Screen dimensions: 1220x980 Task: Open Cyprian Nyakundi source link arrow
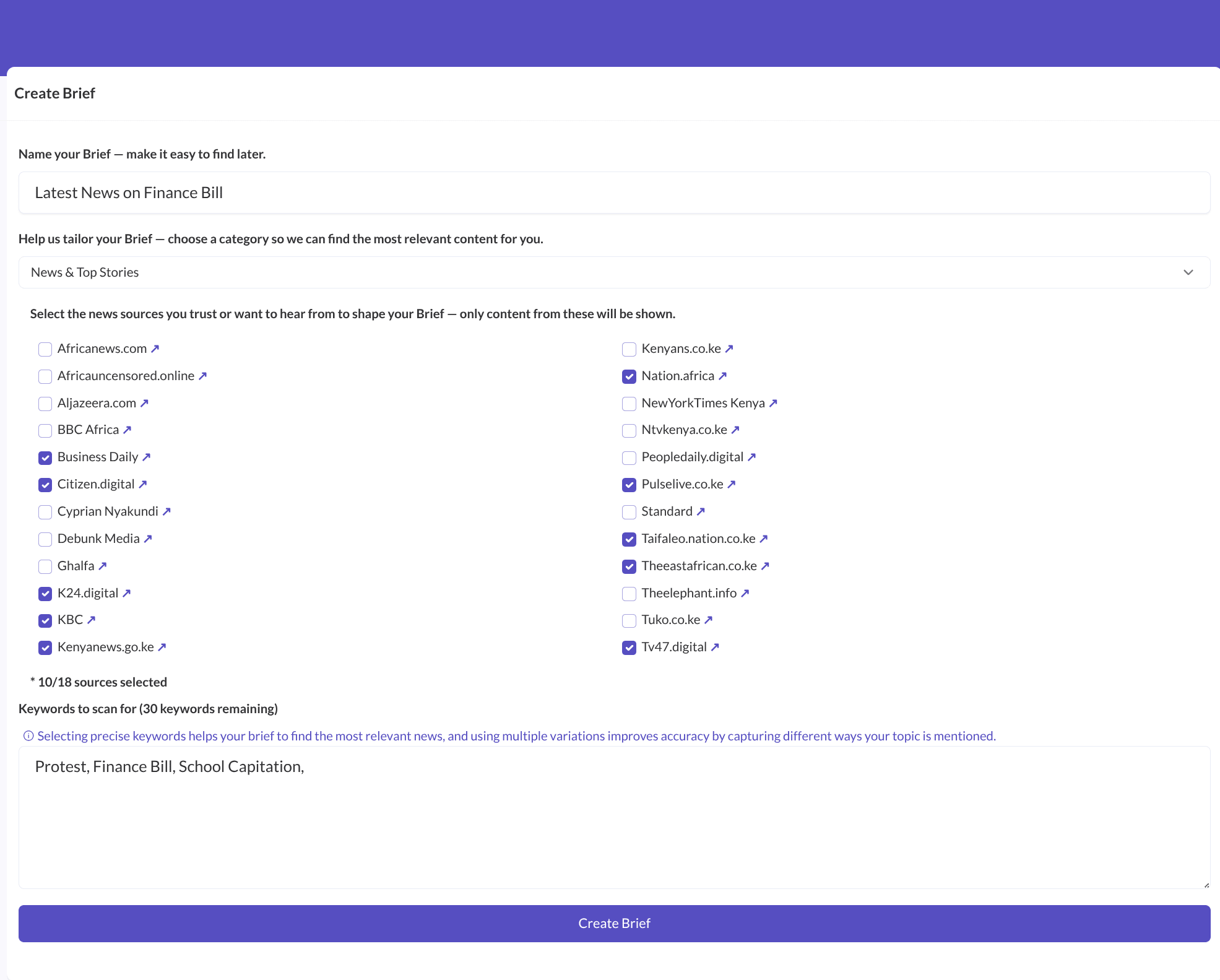(x=167, y=511)
